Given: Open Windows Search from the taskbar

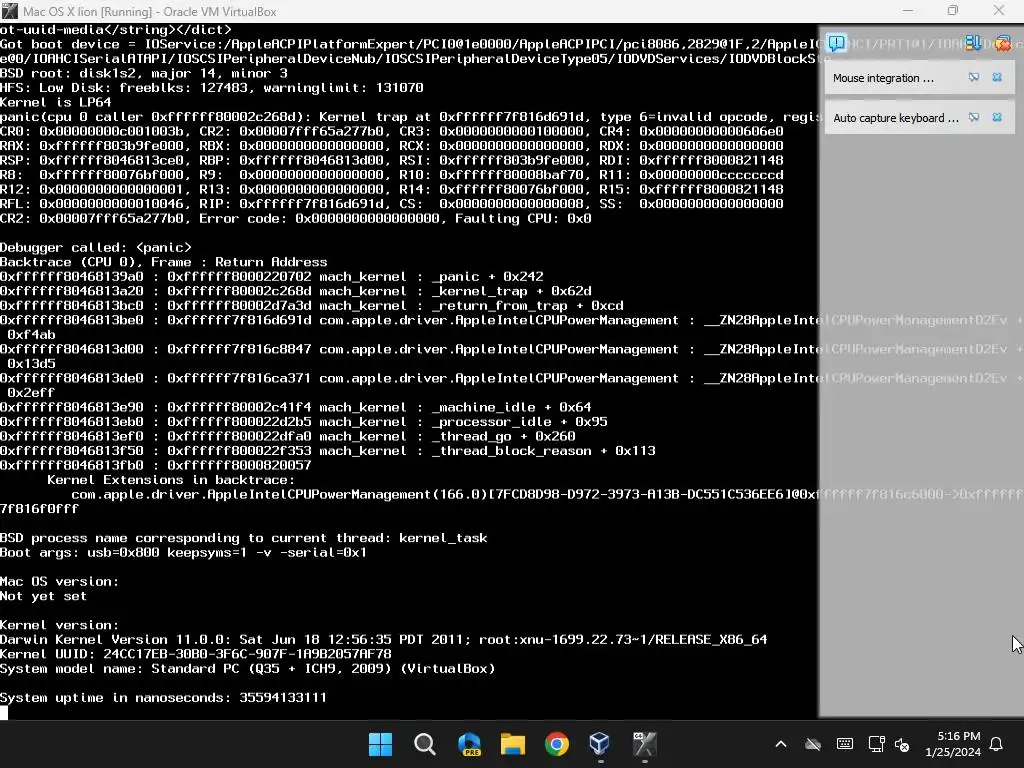Looking at the screenshot, I should pos(424,744).
